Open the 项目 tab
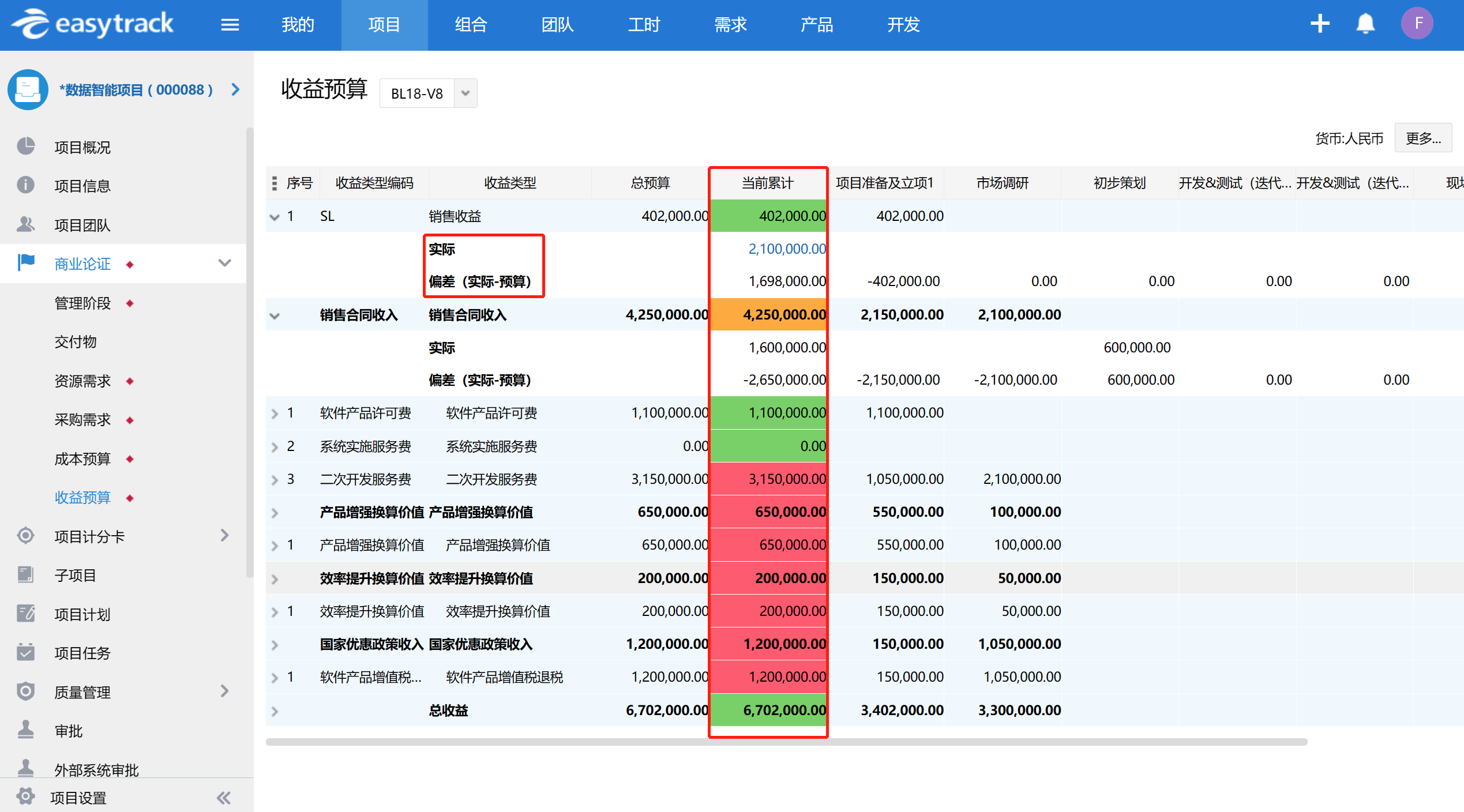The width and height of the screenshot is (1464, 812). [384, 25]
